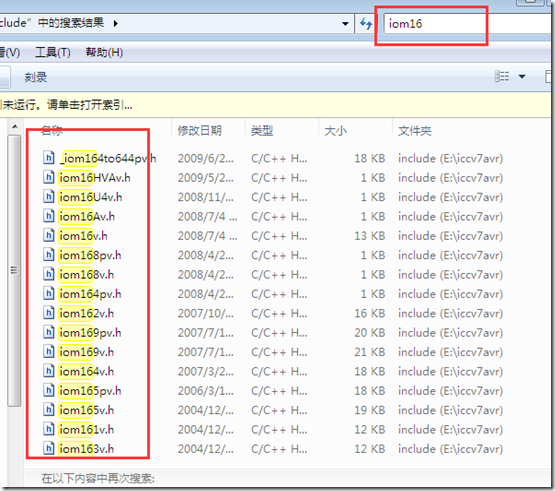
Task: Select file icon of iom163v.h
Action: point(49,448)
